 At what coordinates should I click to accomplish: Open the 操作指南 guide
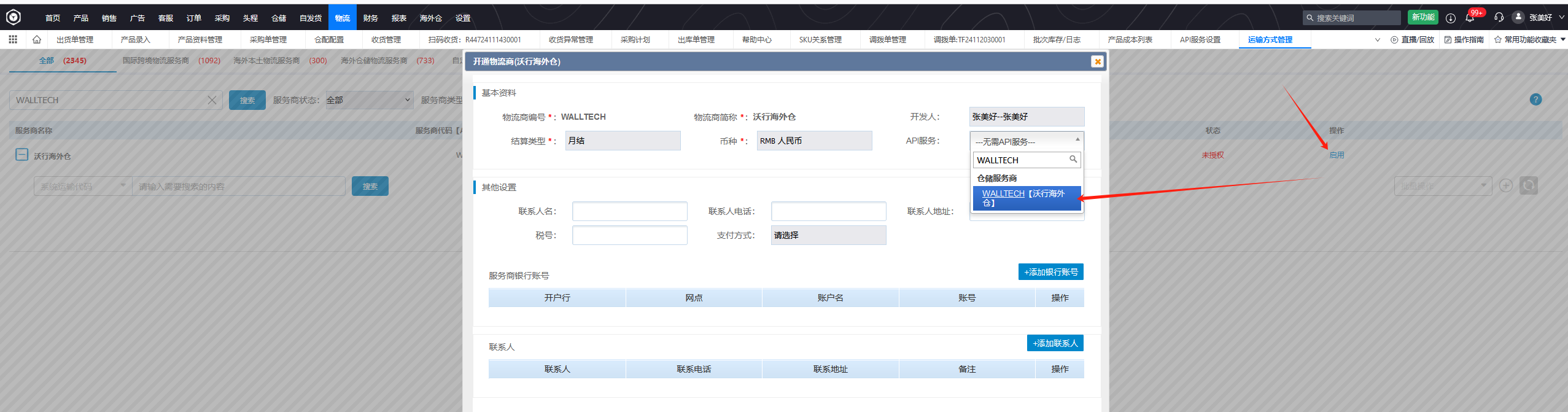coord(1464,39)
